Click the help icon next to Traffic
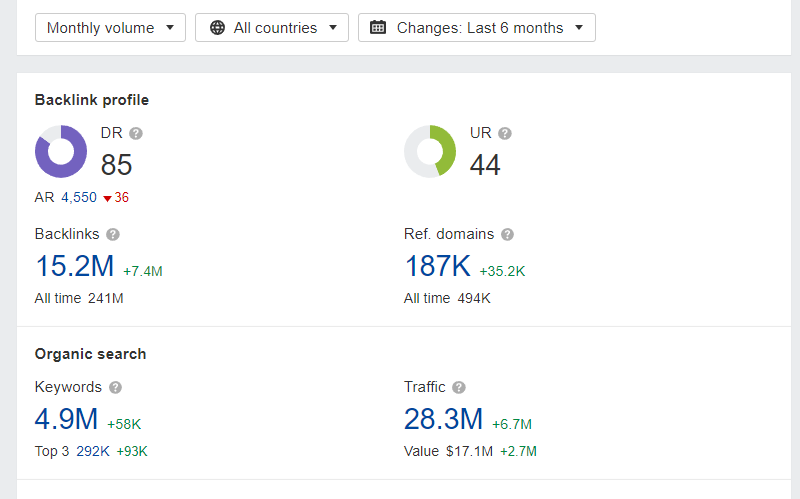The width and height of the screenshot is (800, 499). pos(459,387)
